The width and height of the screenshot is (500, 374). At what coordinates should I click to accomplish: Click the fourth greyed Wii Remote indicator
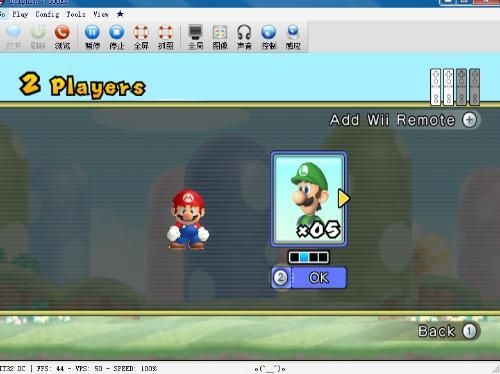(475, 87)
